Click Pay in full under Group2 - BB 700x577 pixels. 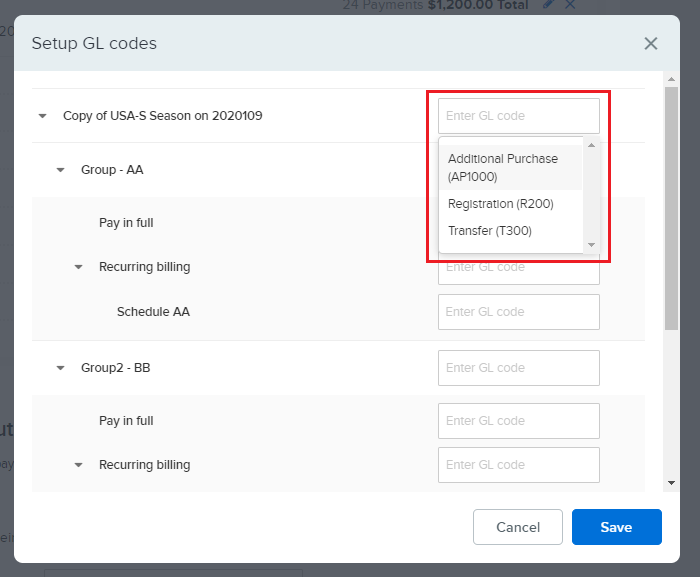tap(126, 421)
